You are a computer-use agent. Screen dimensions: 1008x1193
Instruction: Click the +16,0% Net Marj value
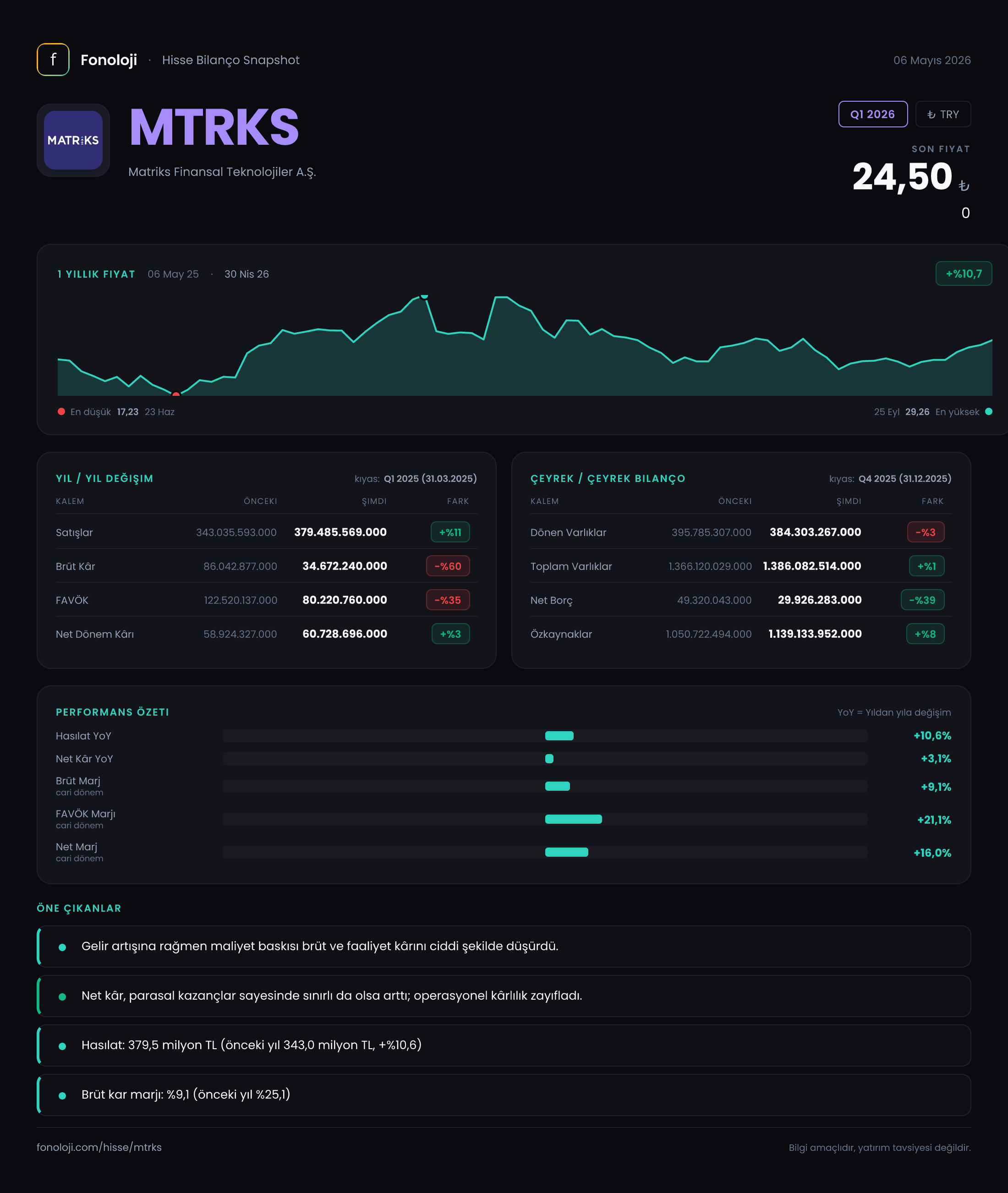pos(932,853)
